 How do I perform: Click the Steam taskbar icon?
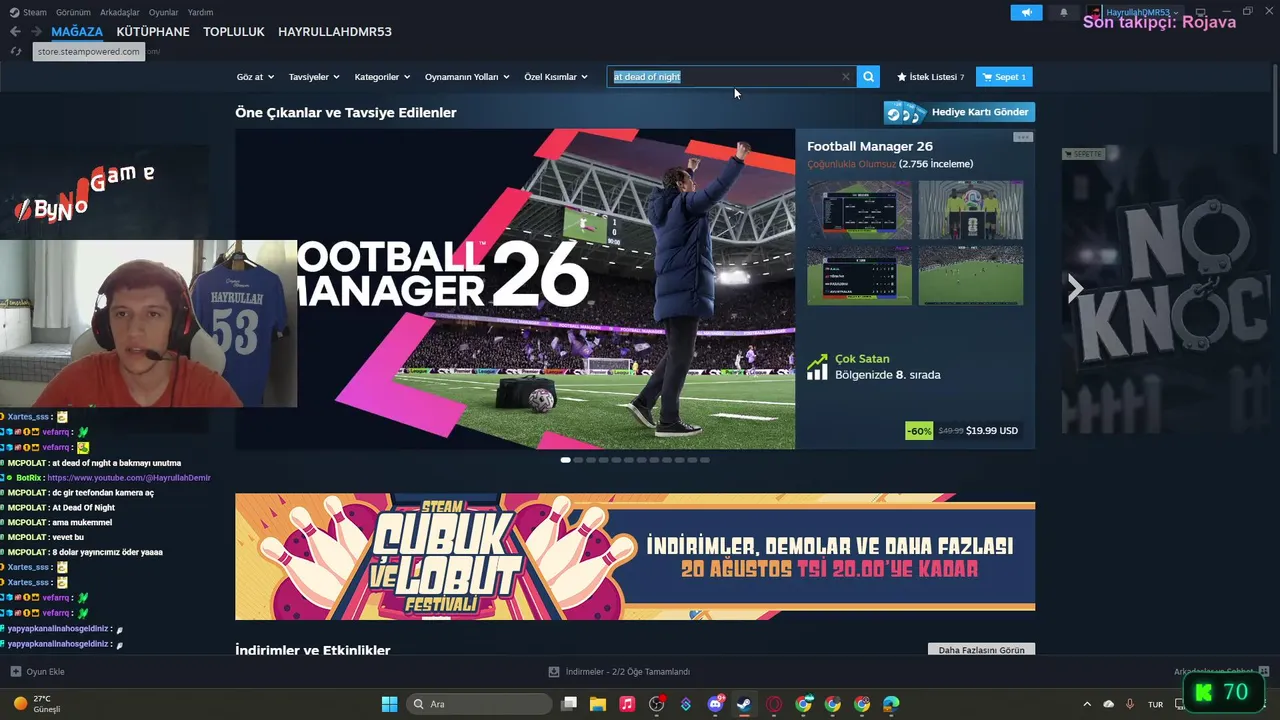coord(745,704)
